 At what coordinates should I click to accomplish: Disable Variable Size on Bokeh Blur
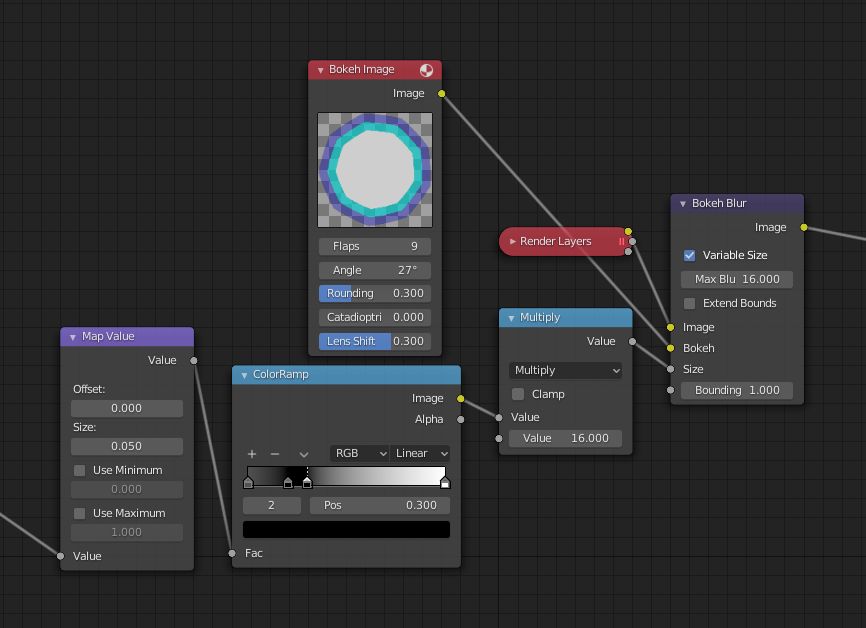(688, 255)
